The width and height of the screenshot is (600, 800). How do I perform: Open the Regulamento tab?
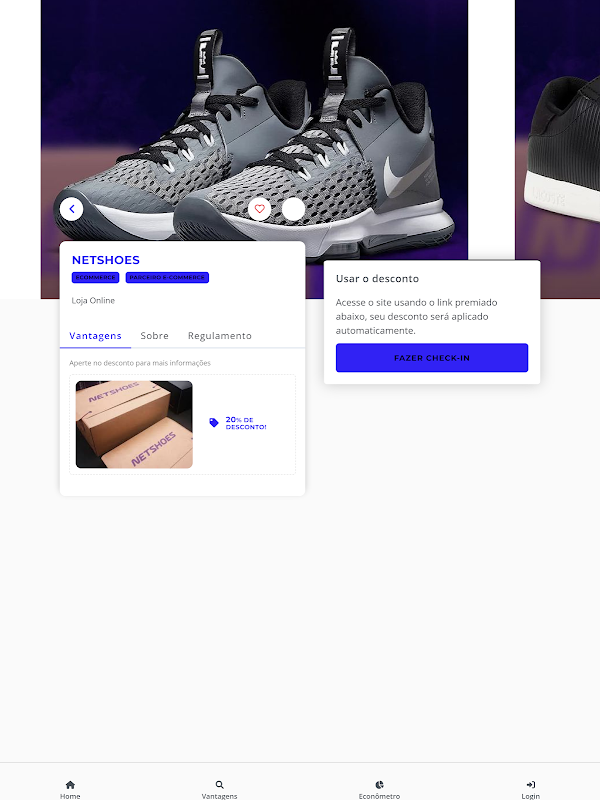[x=220, y=336]
